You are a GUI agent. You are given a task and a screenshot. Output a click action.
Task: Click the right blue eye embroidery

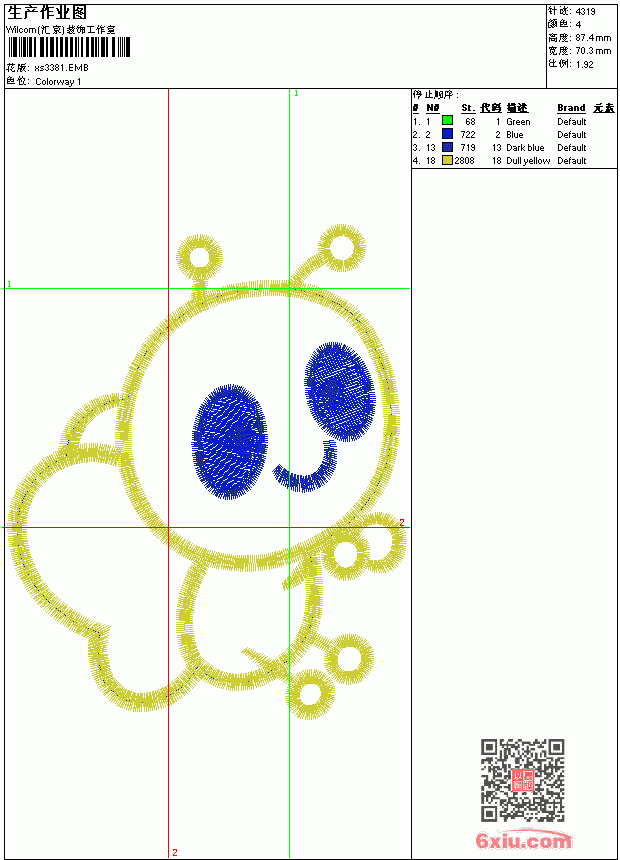click(340, 392)
